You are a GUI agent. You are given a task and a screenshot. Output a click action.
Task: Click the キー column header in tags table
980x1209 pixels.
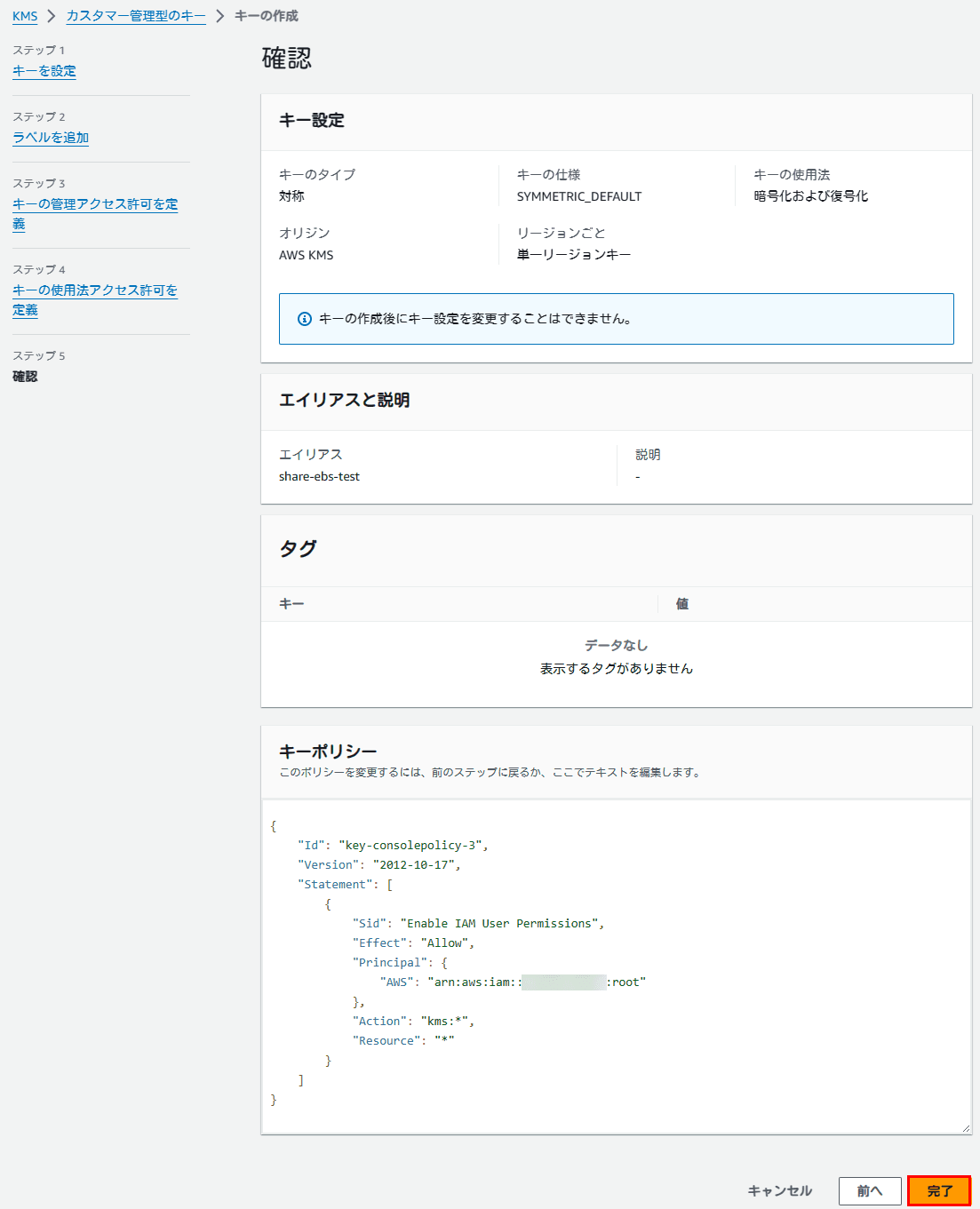tap(291, 604)
